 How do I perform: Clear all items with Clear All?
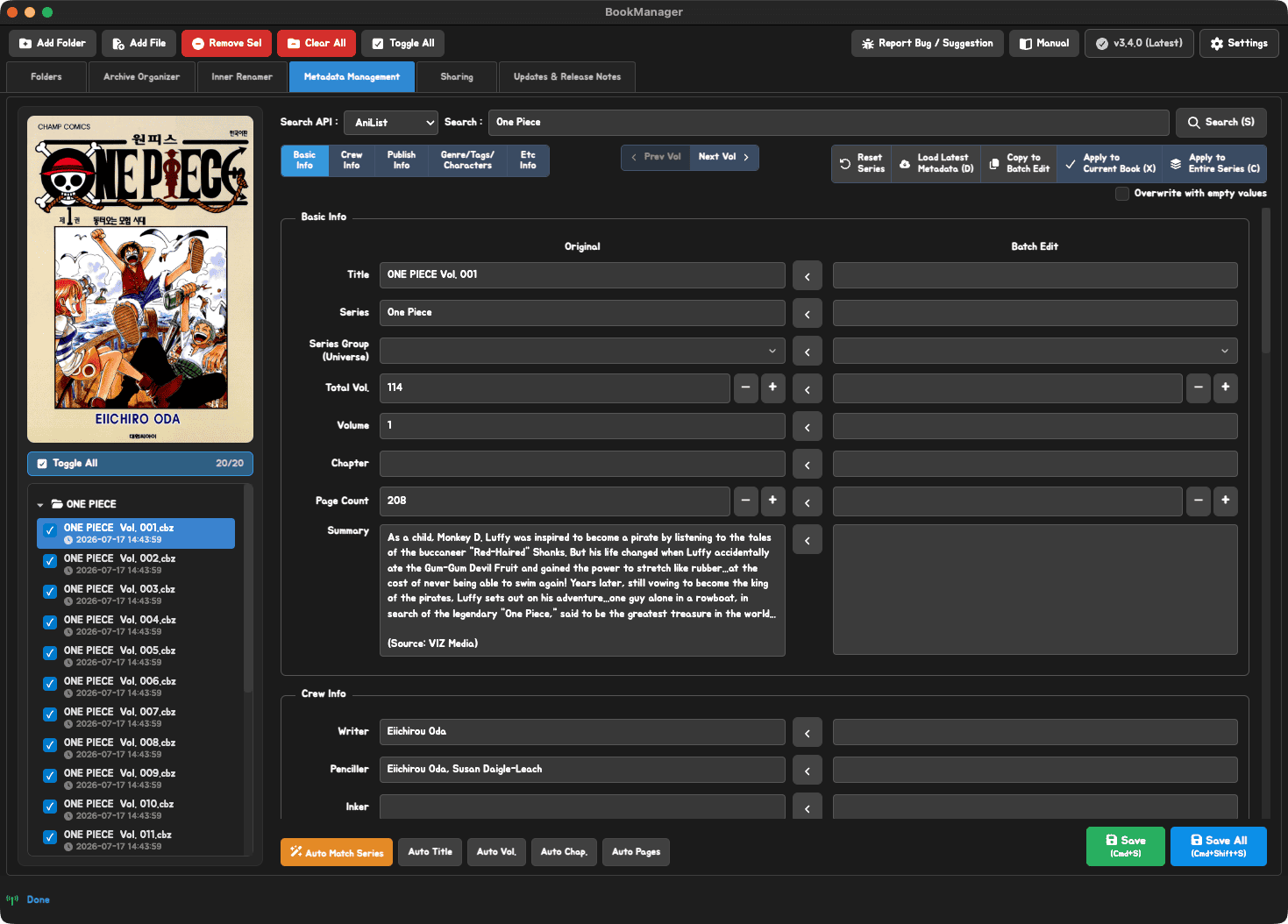coord(317,43)
